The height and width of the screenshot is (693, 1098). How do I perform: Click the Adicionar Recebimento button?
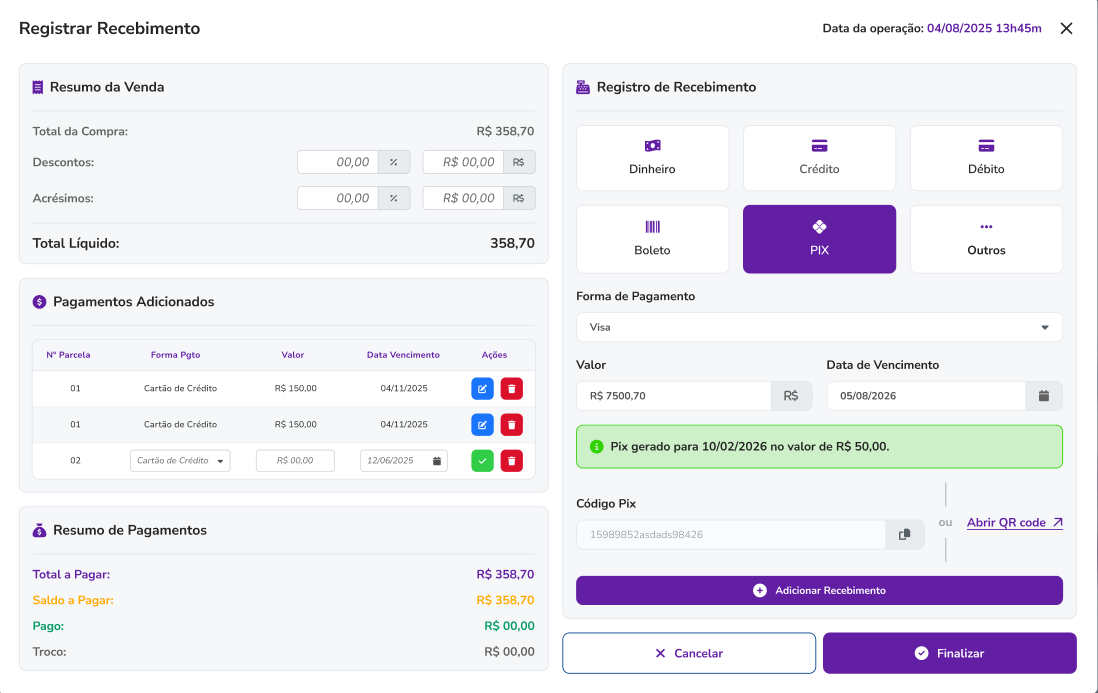point(819,591)
